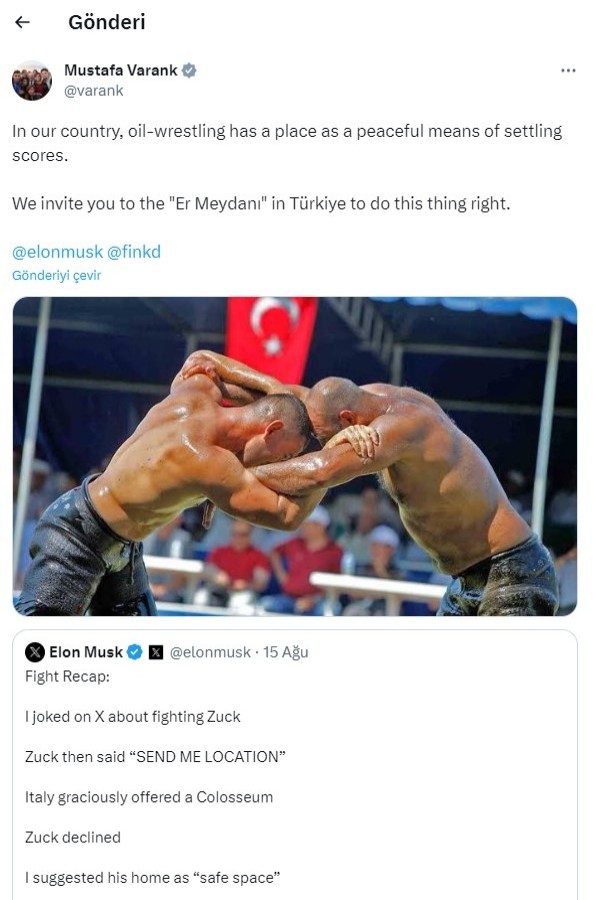Click the Zuck declined line in the quoted post
Image resolution: width=593 pixels, height=900 pixels.
[x=73, y=837]
